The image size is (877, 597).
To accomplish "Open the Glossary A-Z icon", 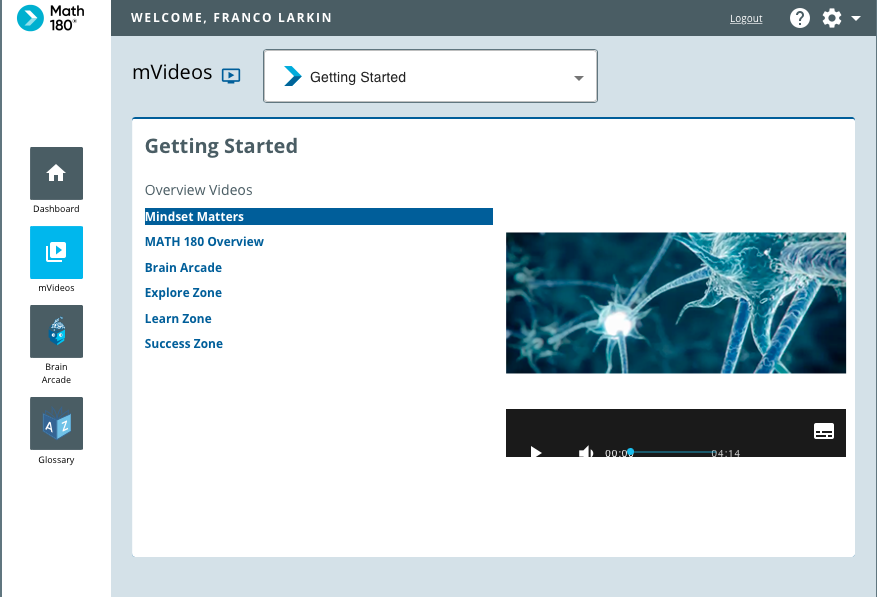I will click(x=56, y=424).
